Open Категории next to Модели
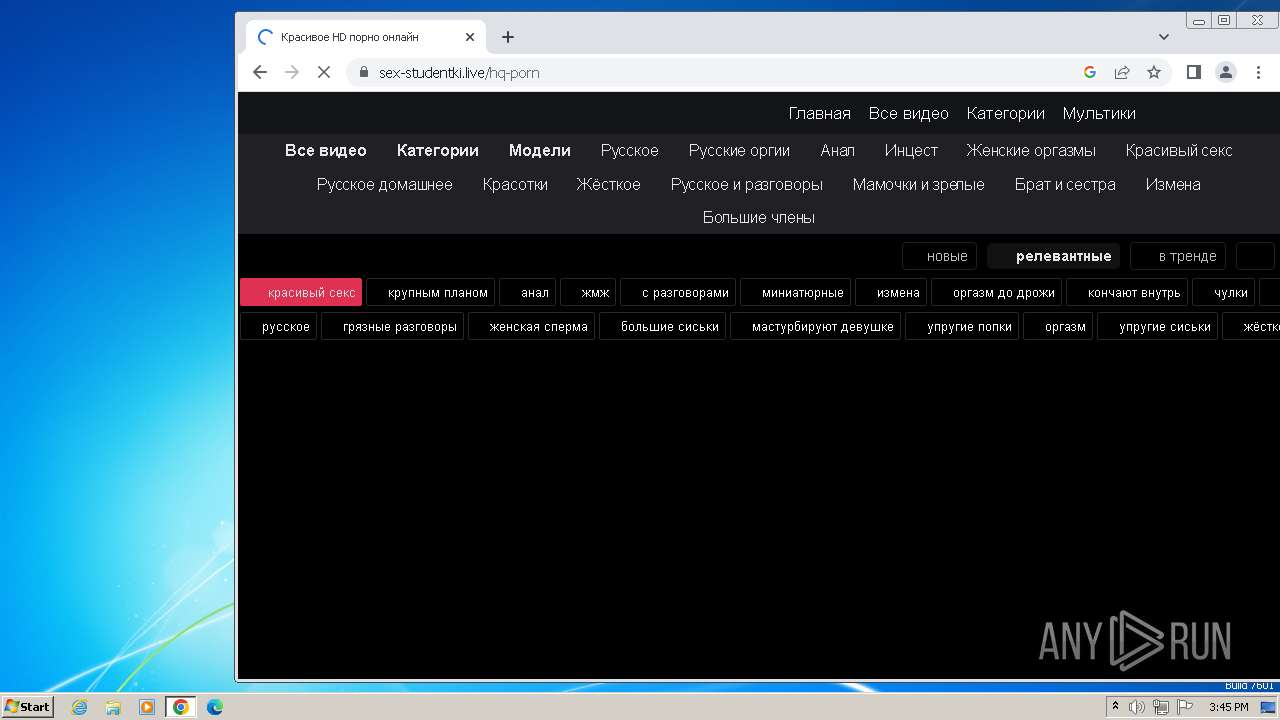The width and height of the screenshot is (1280, 720). 437,150
